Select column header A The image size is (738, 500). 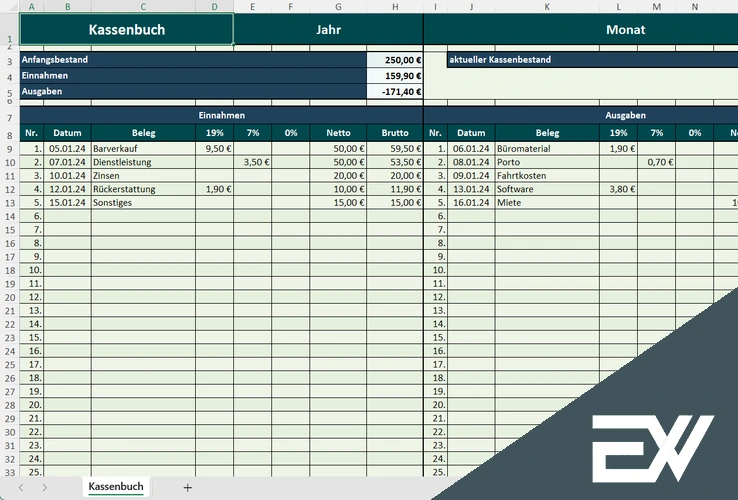click(32, 7)
